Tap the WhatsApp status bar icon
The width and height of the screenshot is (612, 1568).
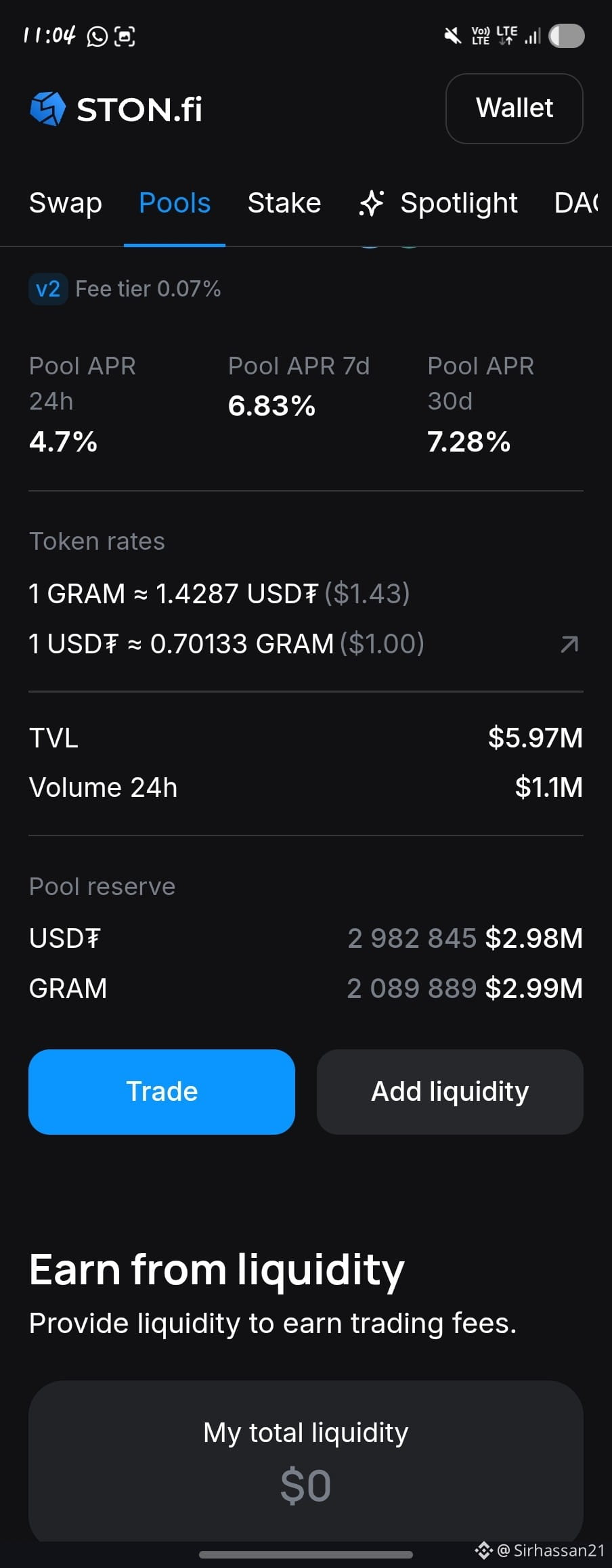coord(97,36)
